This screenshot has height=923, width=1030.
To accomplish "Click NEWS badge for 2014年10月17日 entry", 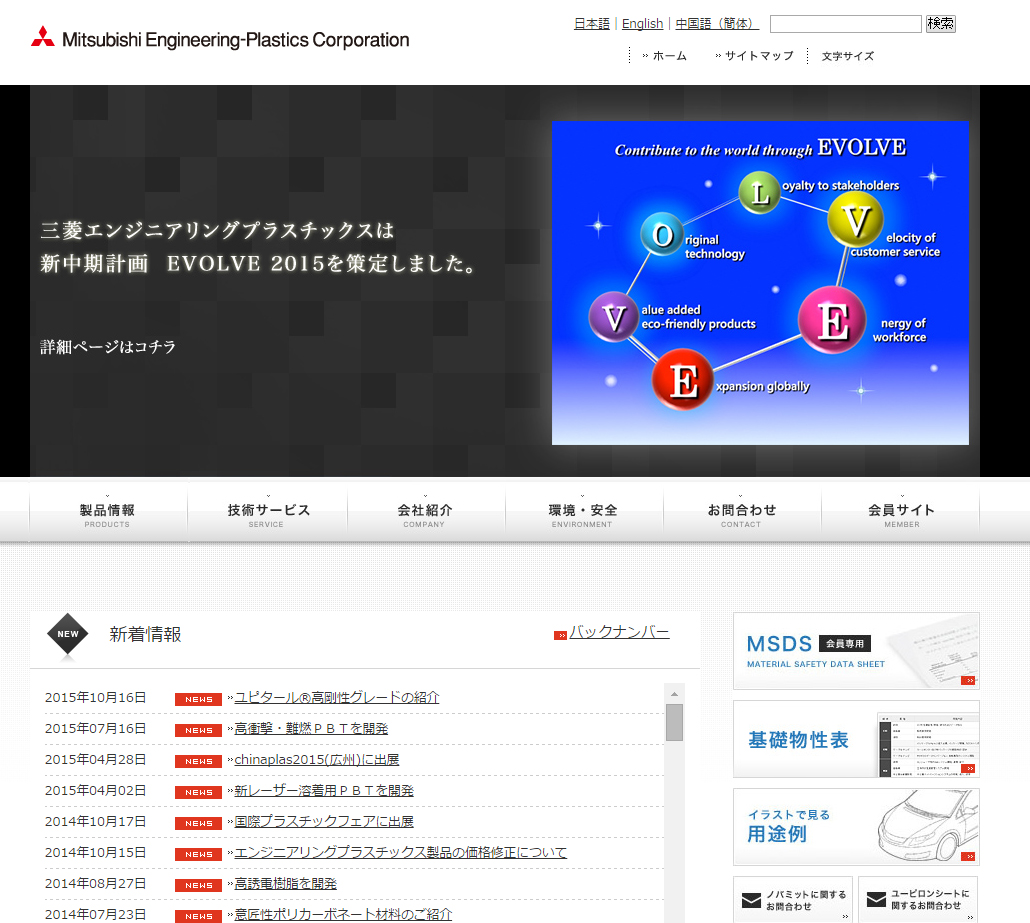I will (198, 823).
